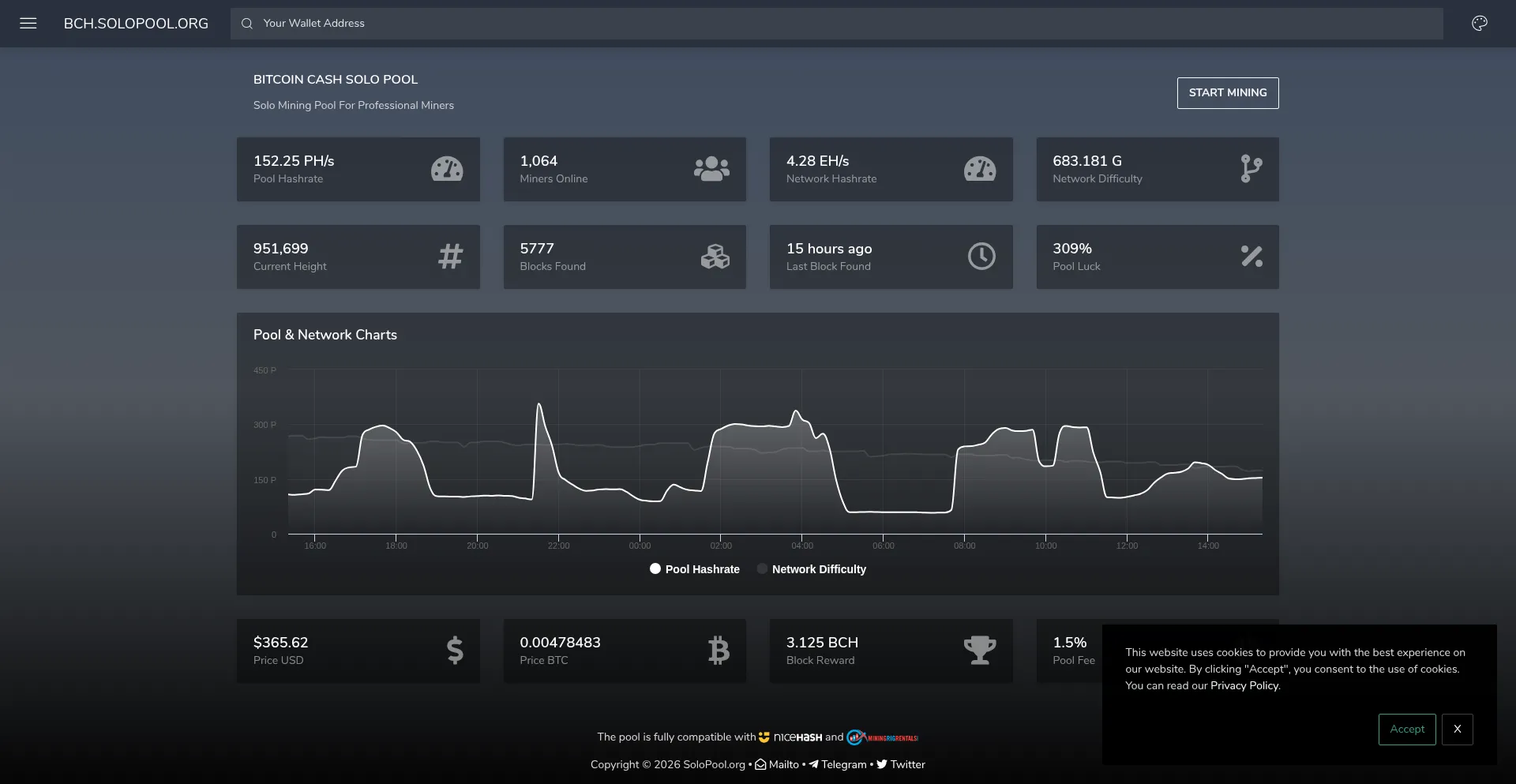This screenshot has width=1516, height=784.
Task: Click the Miners Online users icon
Action: tap(711, 169)
